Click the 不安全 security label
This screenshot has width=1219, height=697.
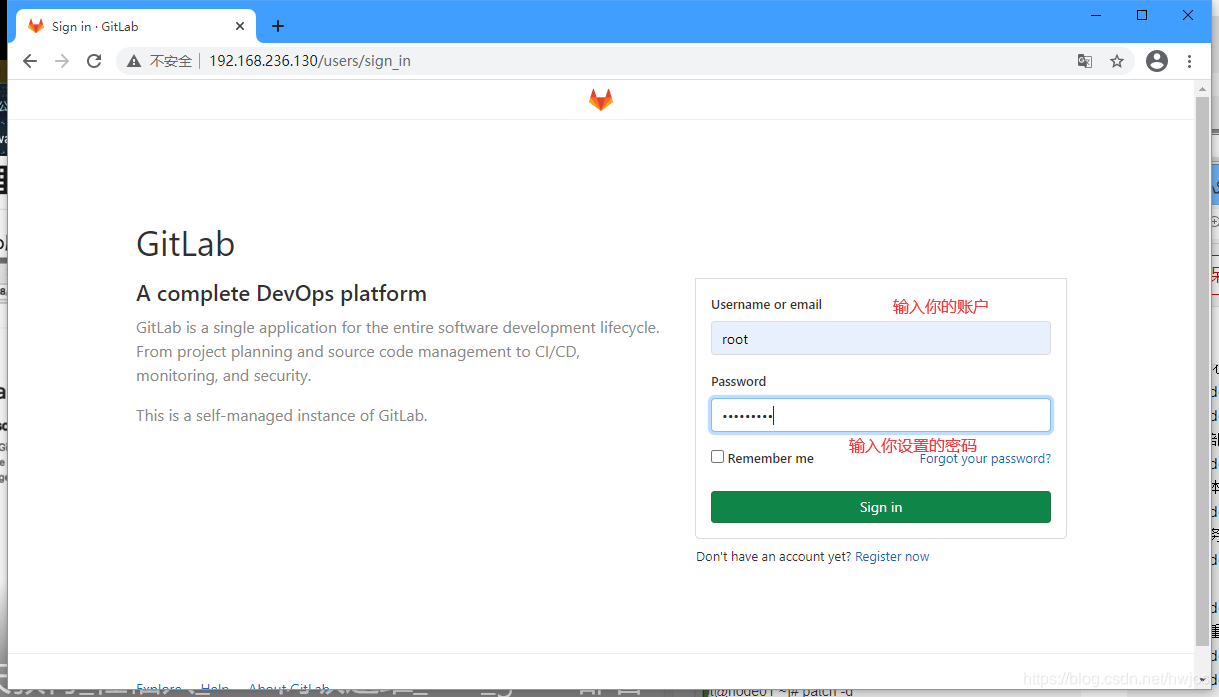coord(170,61)
